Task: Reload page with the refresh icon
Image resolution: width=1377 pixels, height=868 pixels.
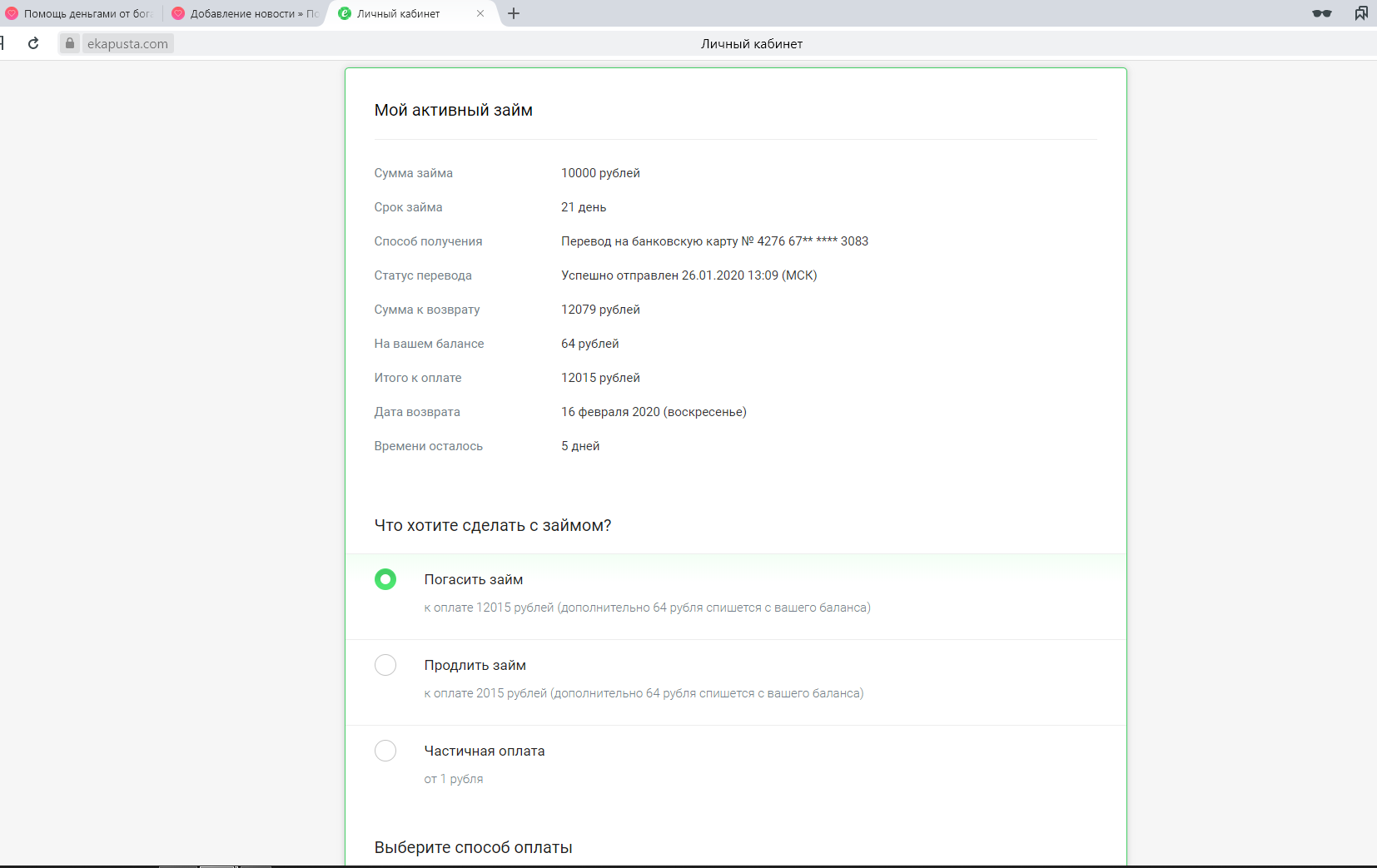Action: [33, 43]
